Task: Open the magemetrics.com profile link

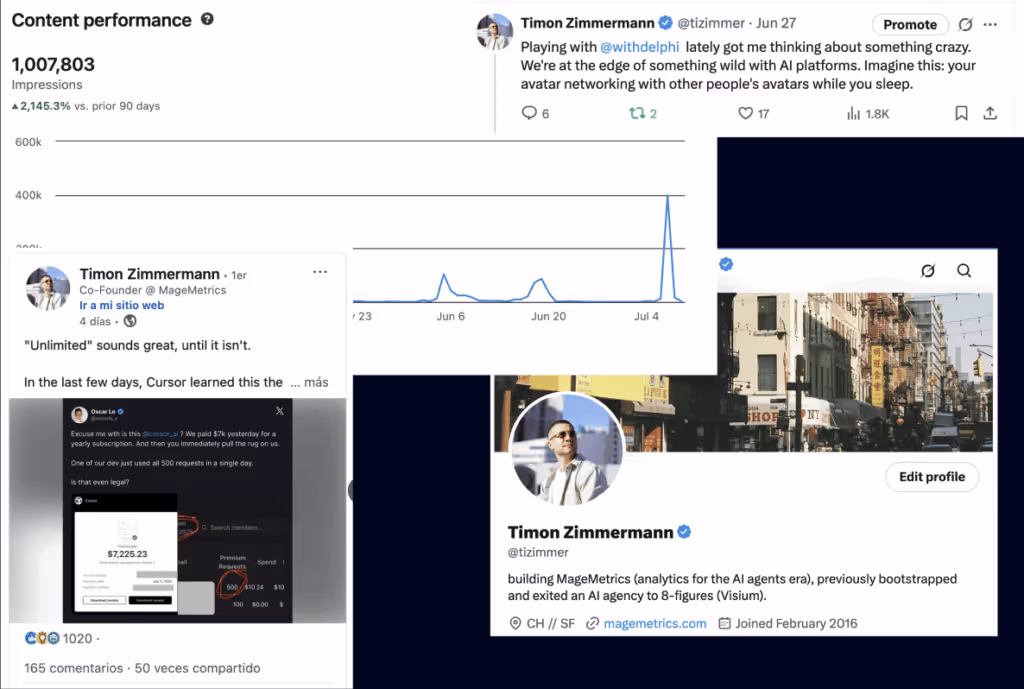Action: (x=654, y=623)
